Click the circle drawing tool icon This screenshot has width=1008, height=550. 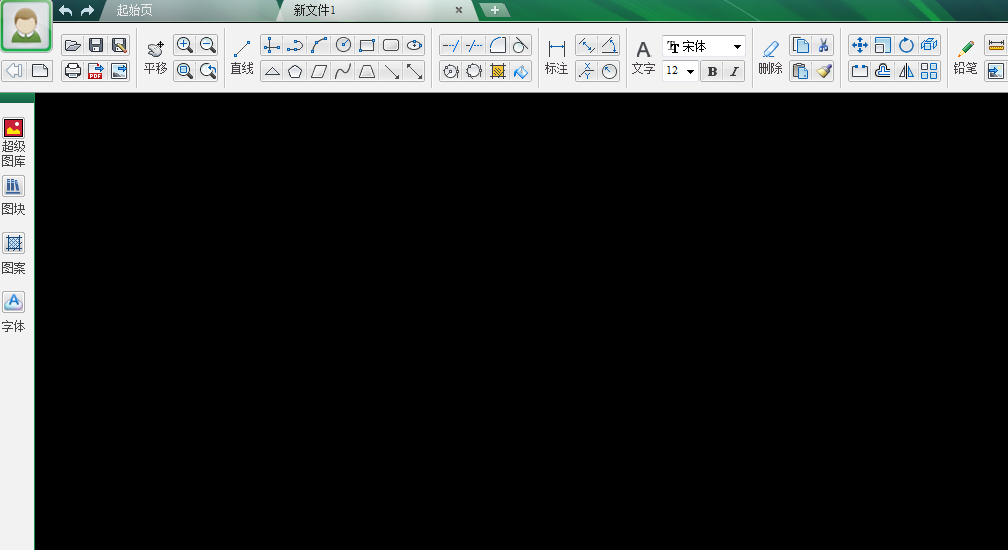(x=343, y=45)
